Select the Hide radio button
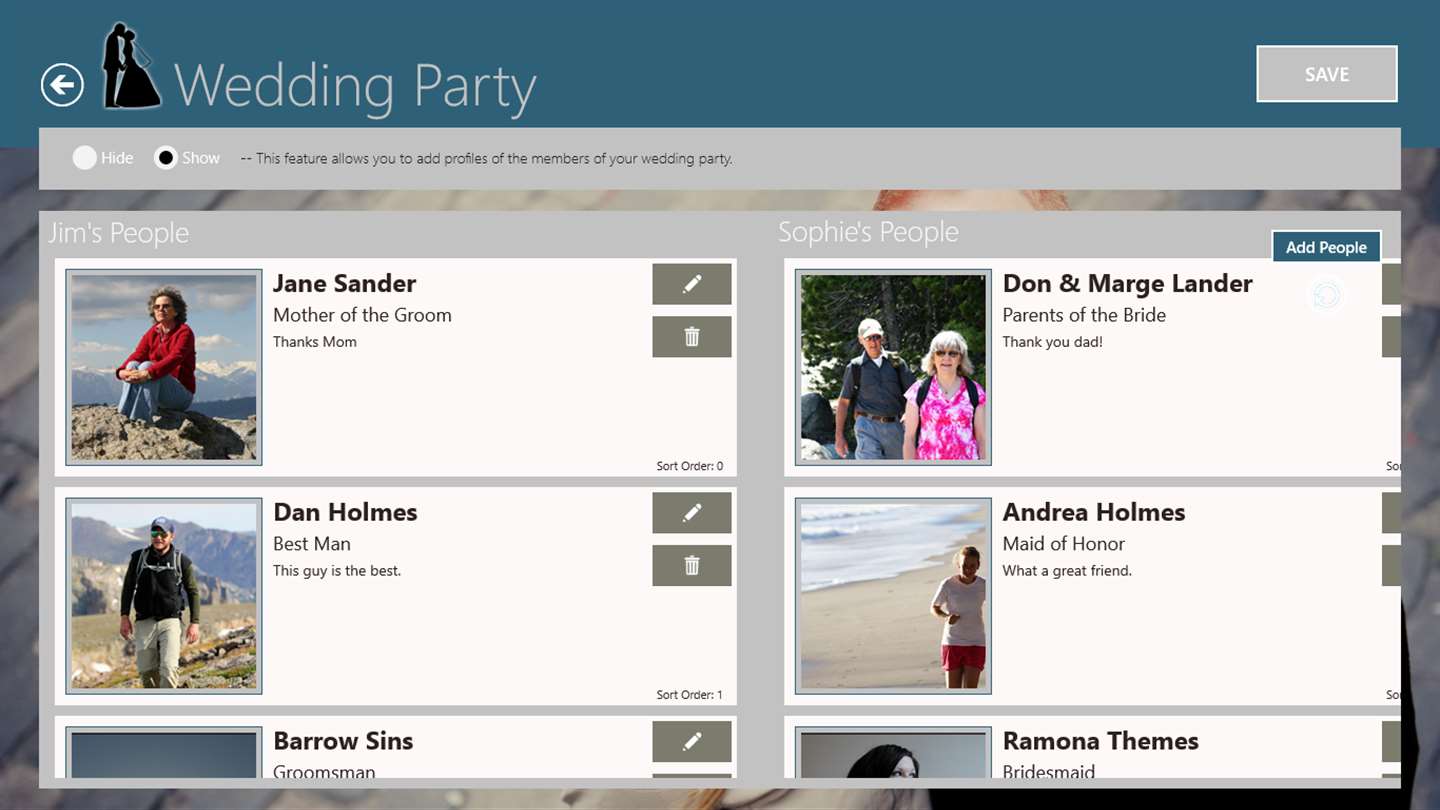Screen dimensions: 1440x810 pos(85,158)
